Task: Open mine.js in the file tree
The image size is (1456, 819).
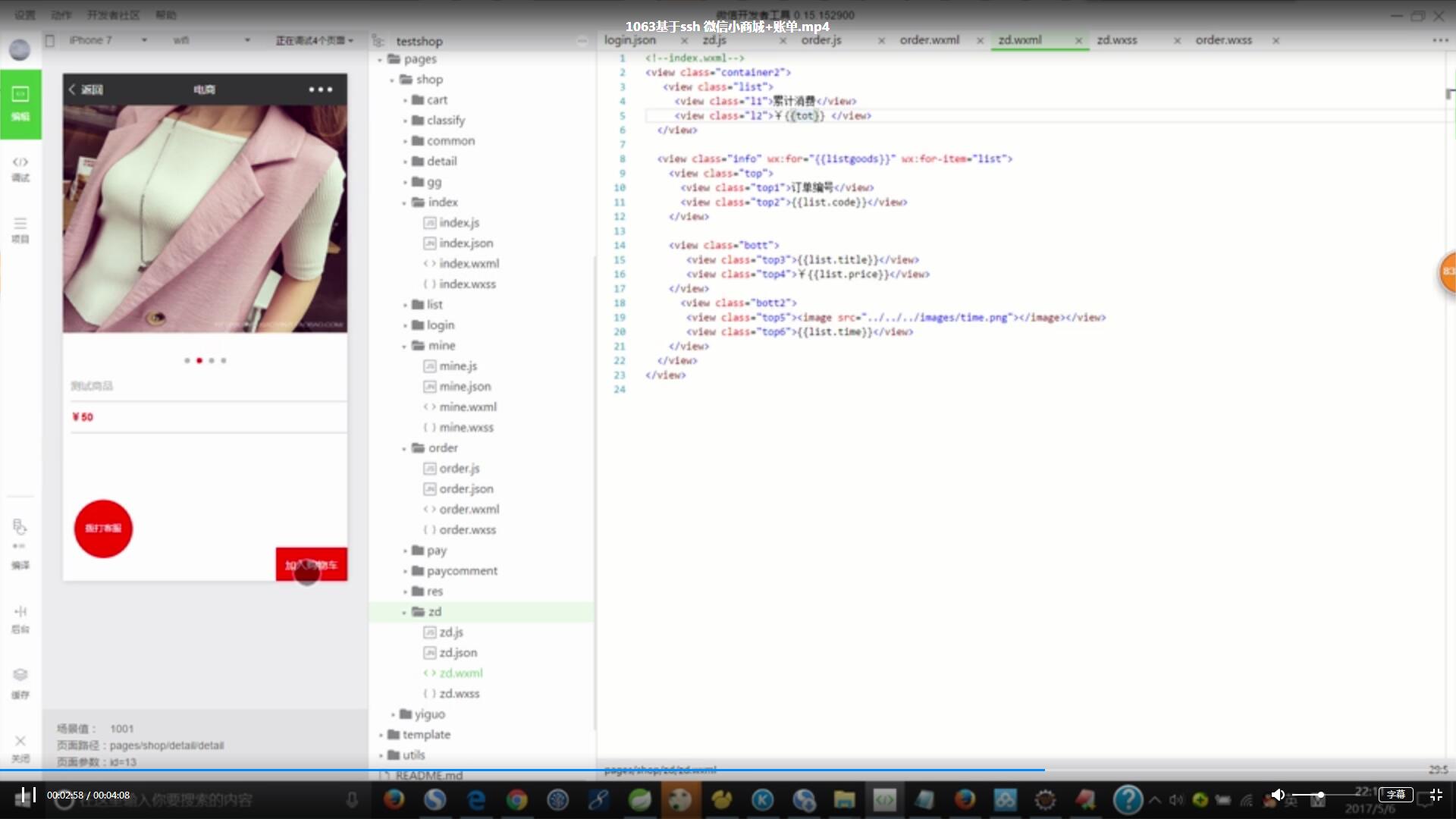Action: pos(458,366)
